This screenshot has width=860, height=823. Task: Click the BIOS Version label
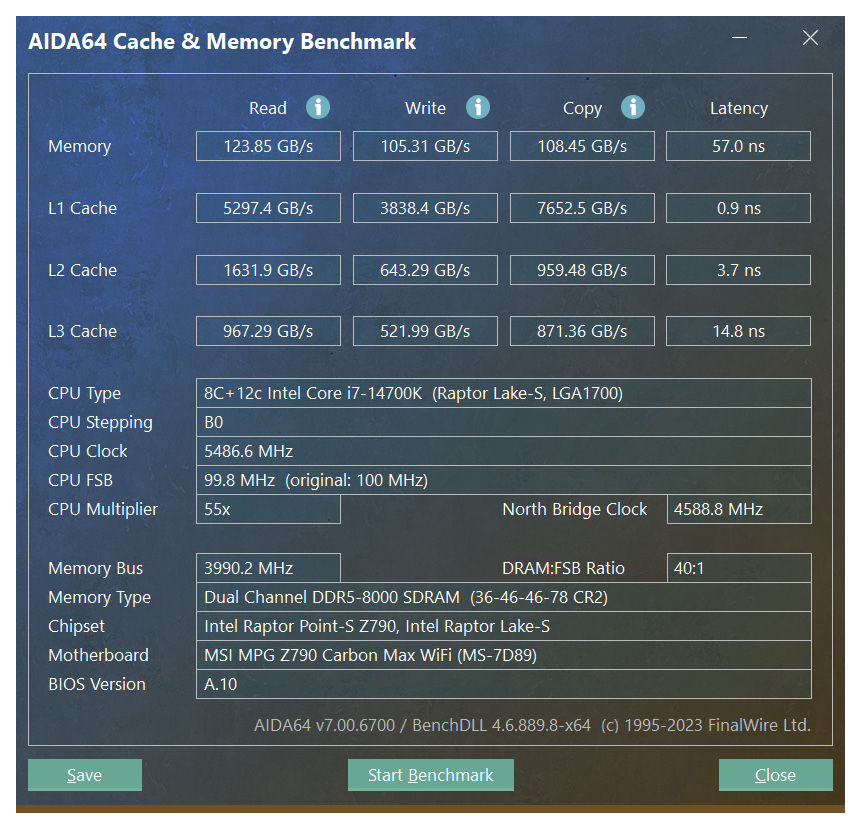pyautogui.click(x=97, y=684)
